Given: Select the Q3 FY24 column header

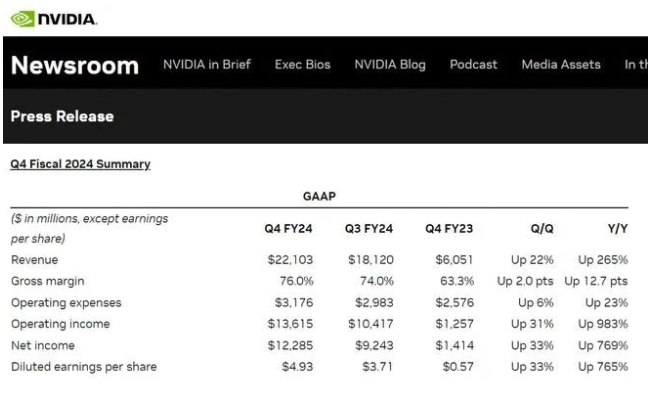Looking at the screenshot, I should pyautogui.click(x=369, y=228).
